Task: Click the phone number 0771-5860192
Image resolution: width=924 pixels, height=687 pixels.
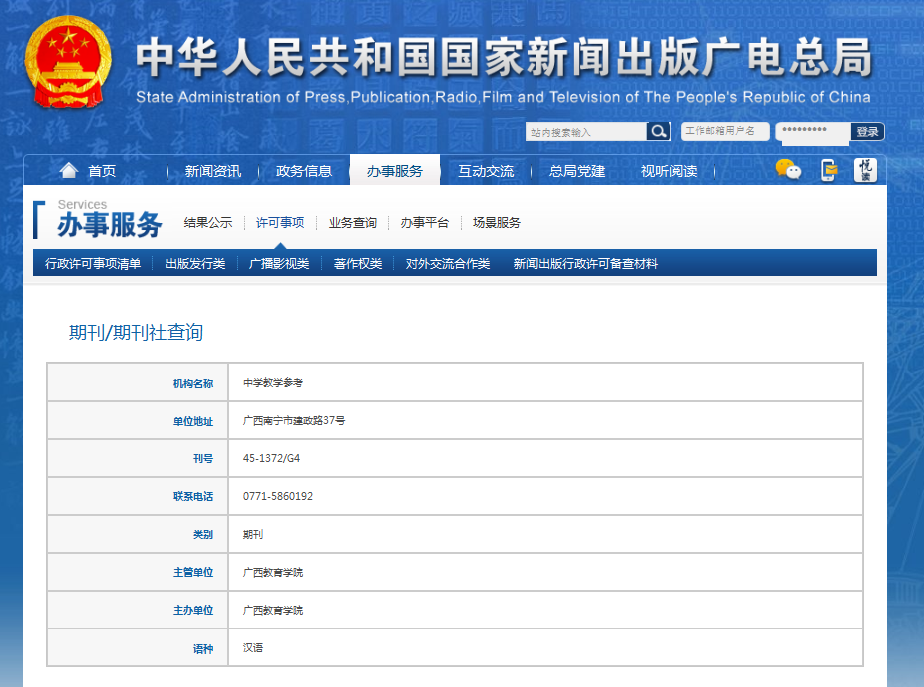Action: click(278, 496)
